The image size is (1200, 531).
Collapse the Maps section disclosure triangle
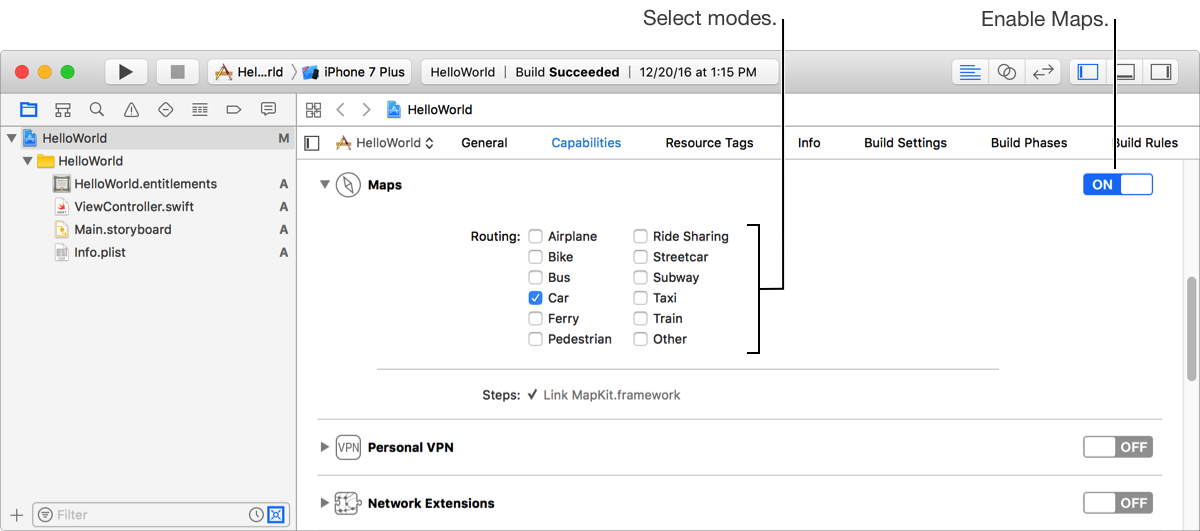click(x=324, y=185)
